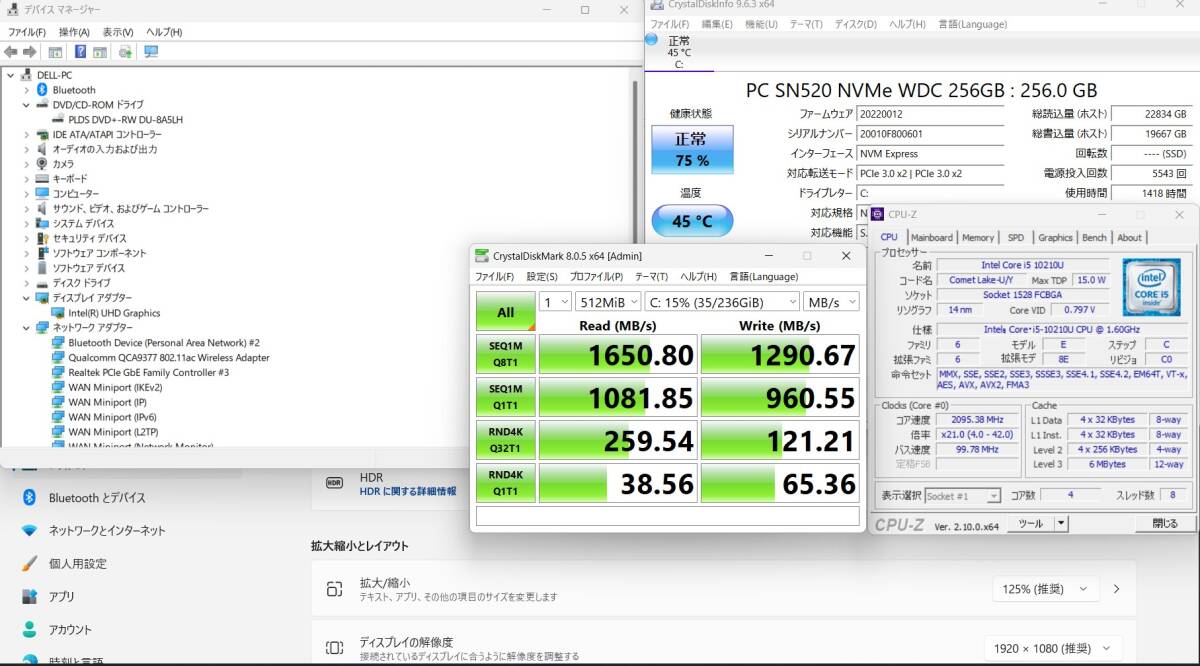Click the セキュリティ デバイス icon in device tree
Viewport: 1200px width, 666px height.
[42, 238]
